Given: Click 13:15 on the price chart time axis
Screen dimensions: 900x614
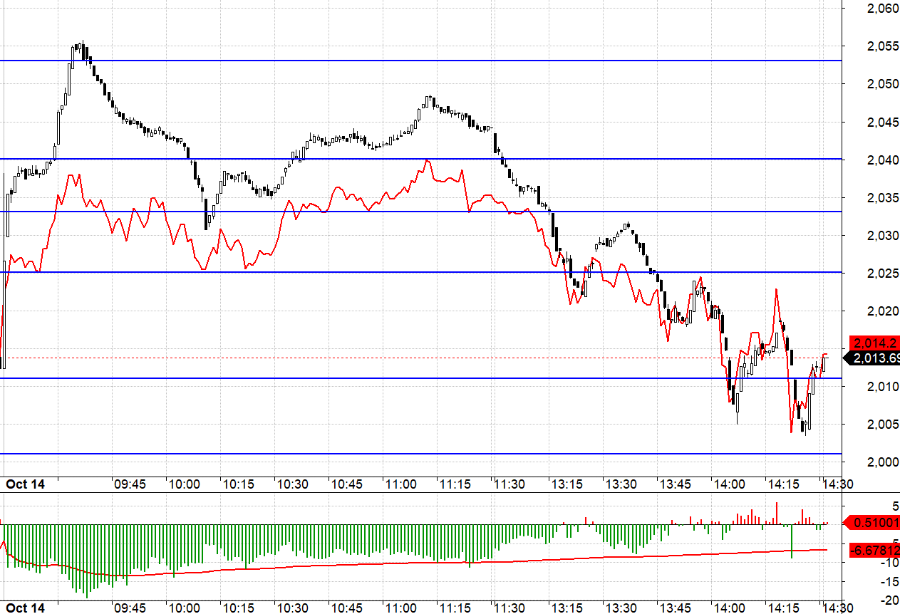Looking at the screenshot, I should 569,484.
